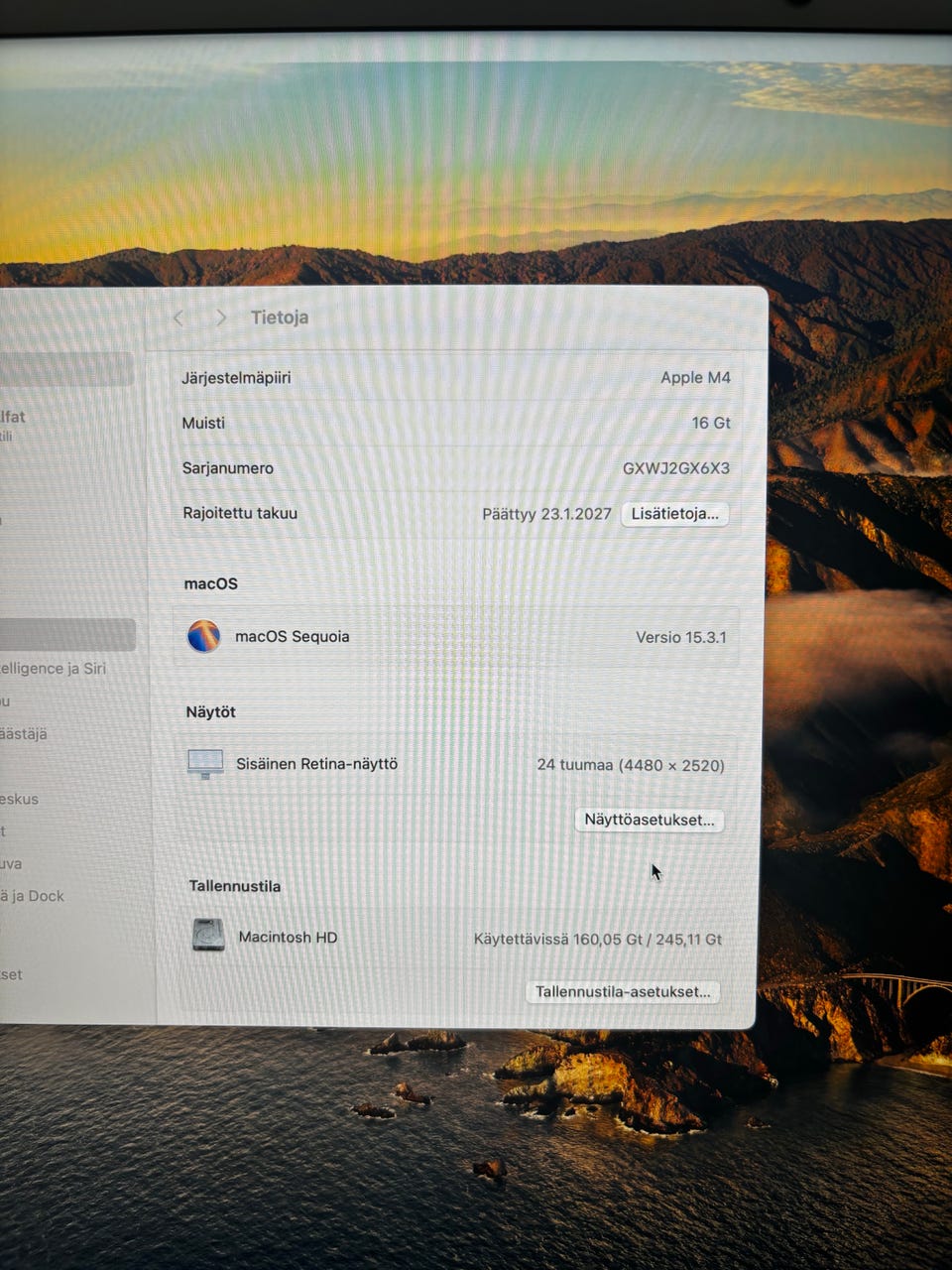The image size is (952, 1270).
Task: Click the 'Macintosh HD' name text
Action: [x=288, y=937]
